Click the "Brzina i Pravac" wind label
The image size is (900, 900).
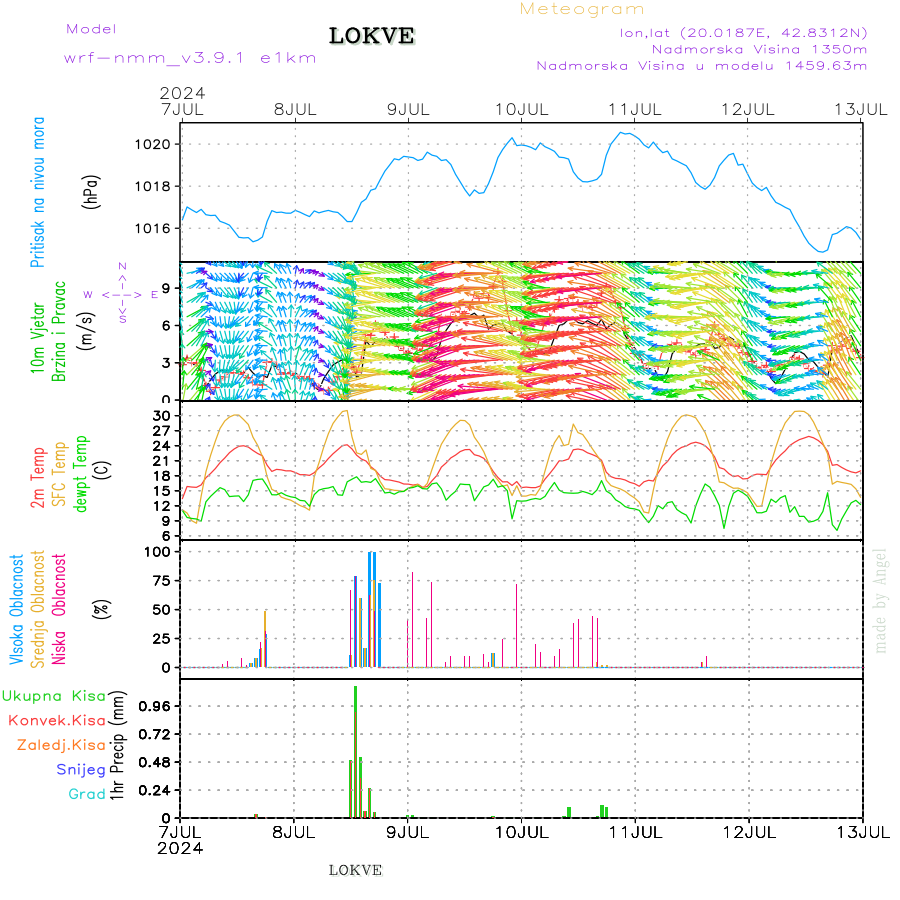tap(59, 331)
